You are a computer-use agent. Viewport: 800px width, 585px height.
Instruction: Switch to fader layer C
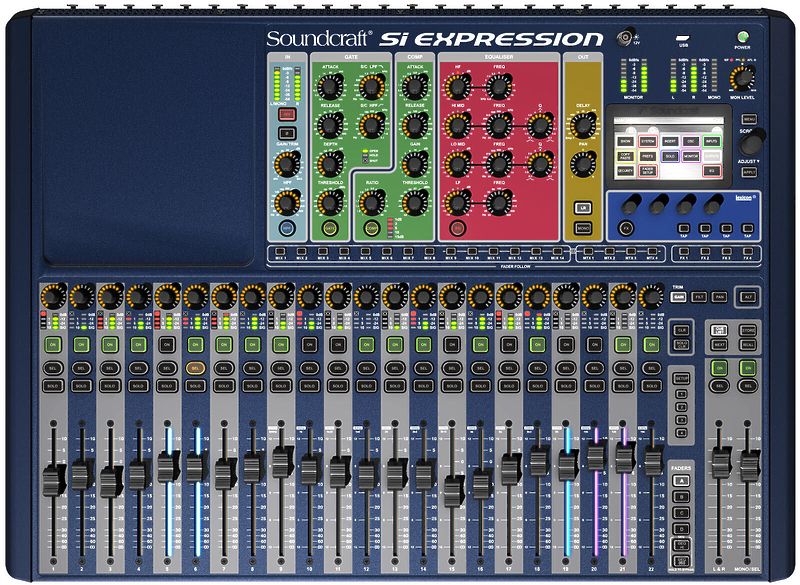click(x=681, y=513)
